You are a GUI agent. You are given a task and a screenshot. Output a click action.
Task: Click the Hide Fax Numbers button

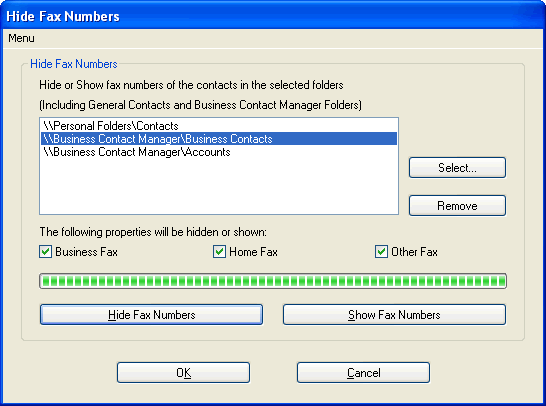151,314
